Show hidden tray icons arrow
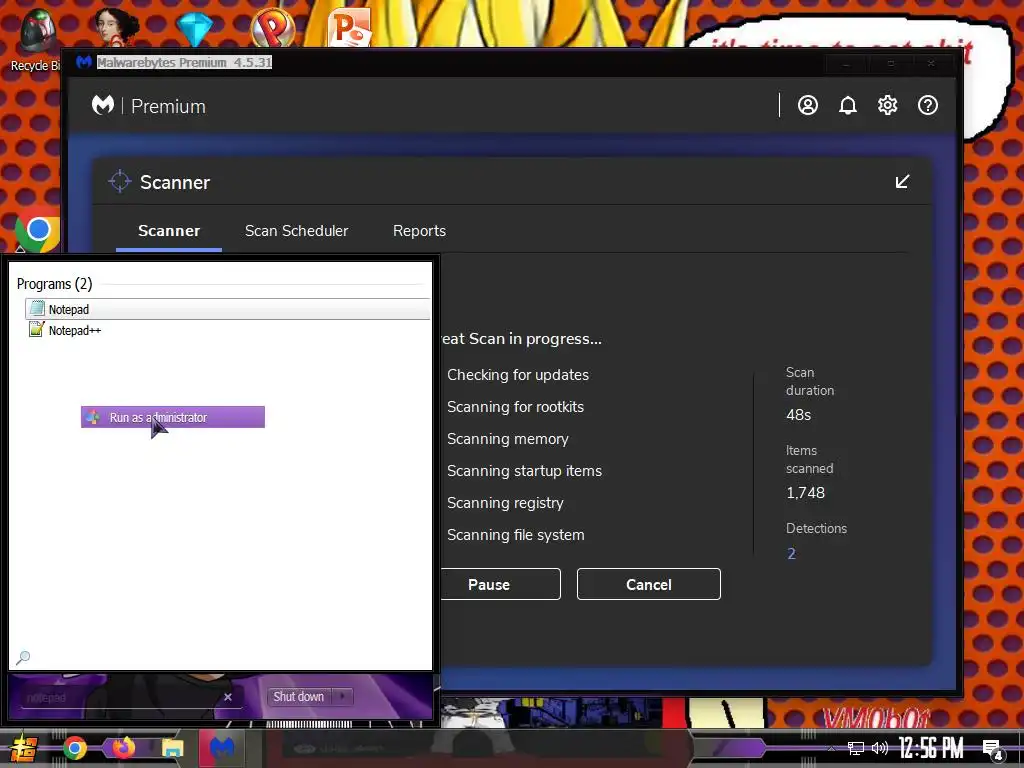This screenshot has width=1024, height=768. point(831,748)
